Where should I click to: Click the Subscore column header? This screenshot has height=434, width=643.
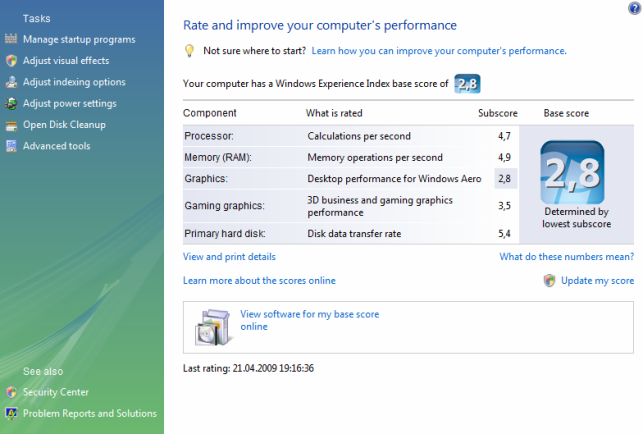pyautogui.click(x=498, y=113)
